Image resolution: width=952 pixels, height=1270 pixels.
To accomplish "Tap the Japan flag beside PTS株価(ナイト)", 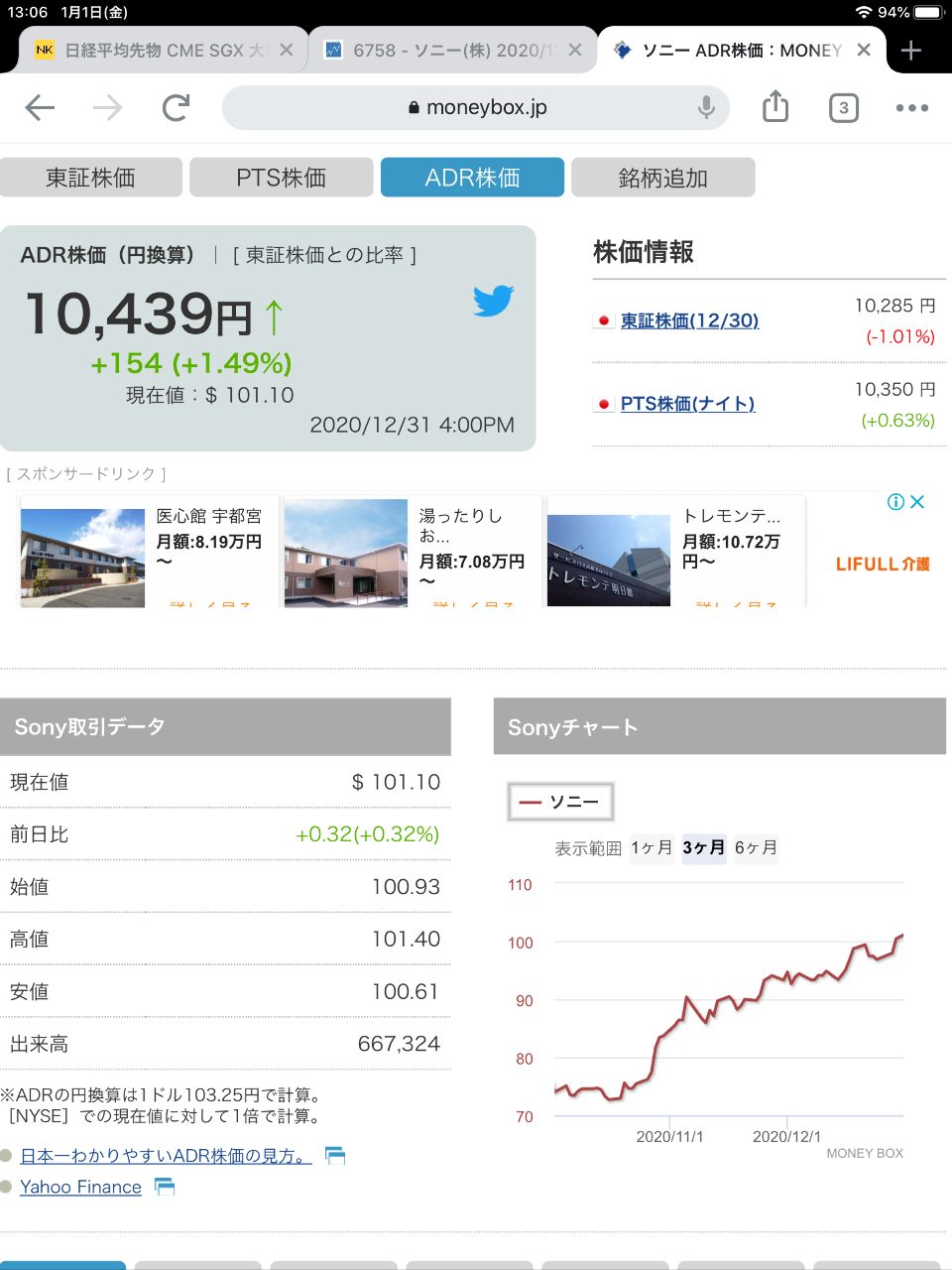I will (x=603, y=404).
